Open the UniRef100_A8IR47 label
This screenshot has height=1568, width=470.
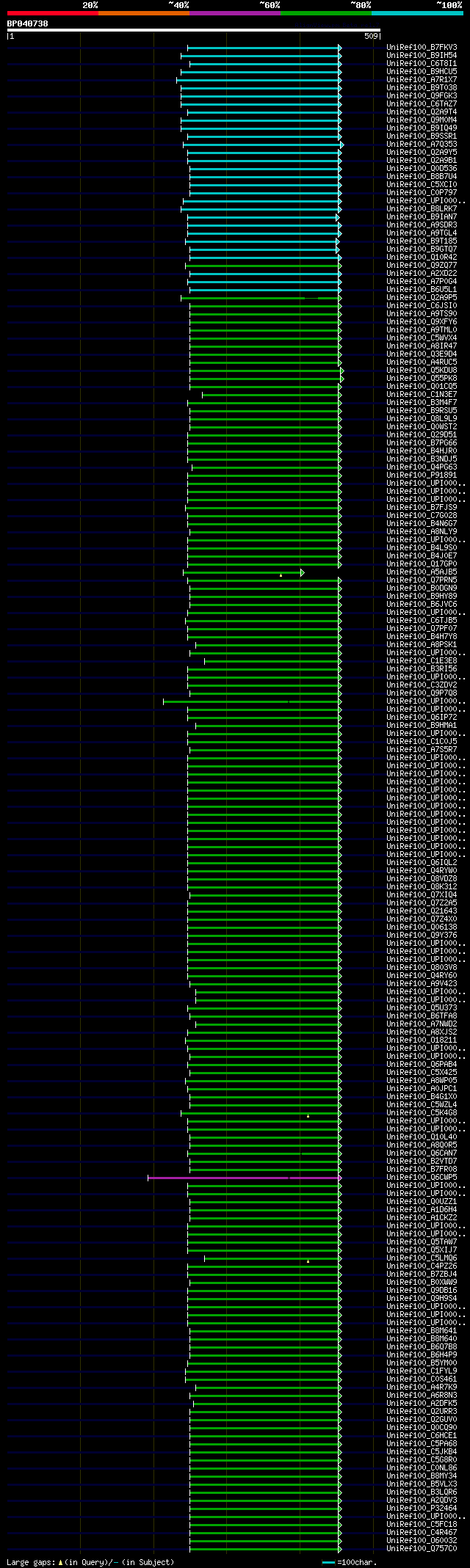click(x=422, y=346)
